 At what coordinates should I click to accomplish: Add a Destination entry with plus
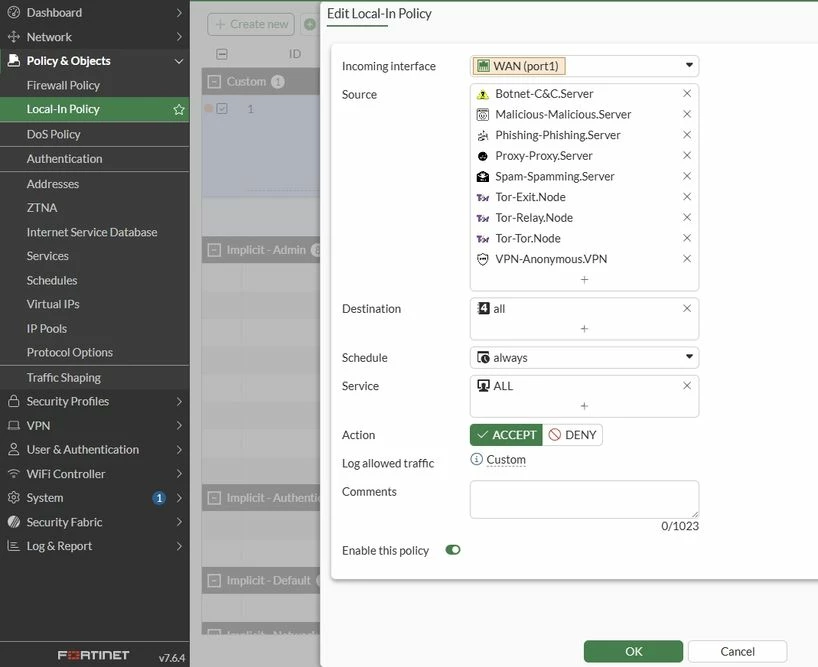pyautogui.click(x=584, y=329)
